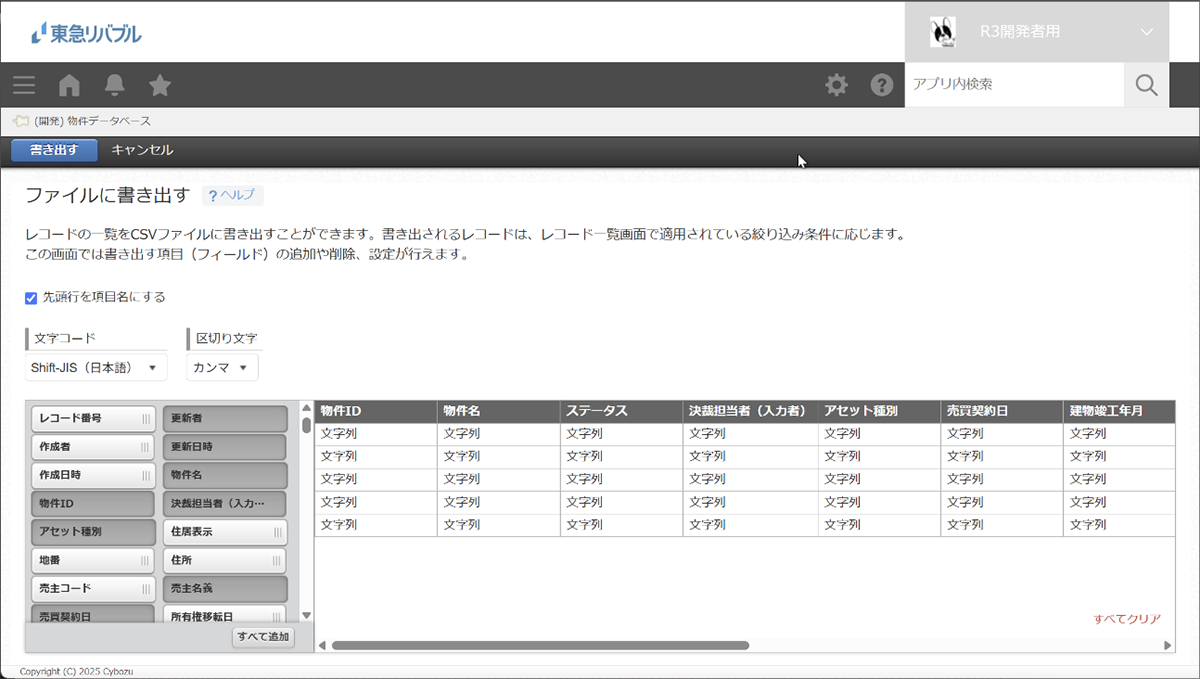
Task: Click the すべてクリア link
Action: click(1127, 619)
